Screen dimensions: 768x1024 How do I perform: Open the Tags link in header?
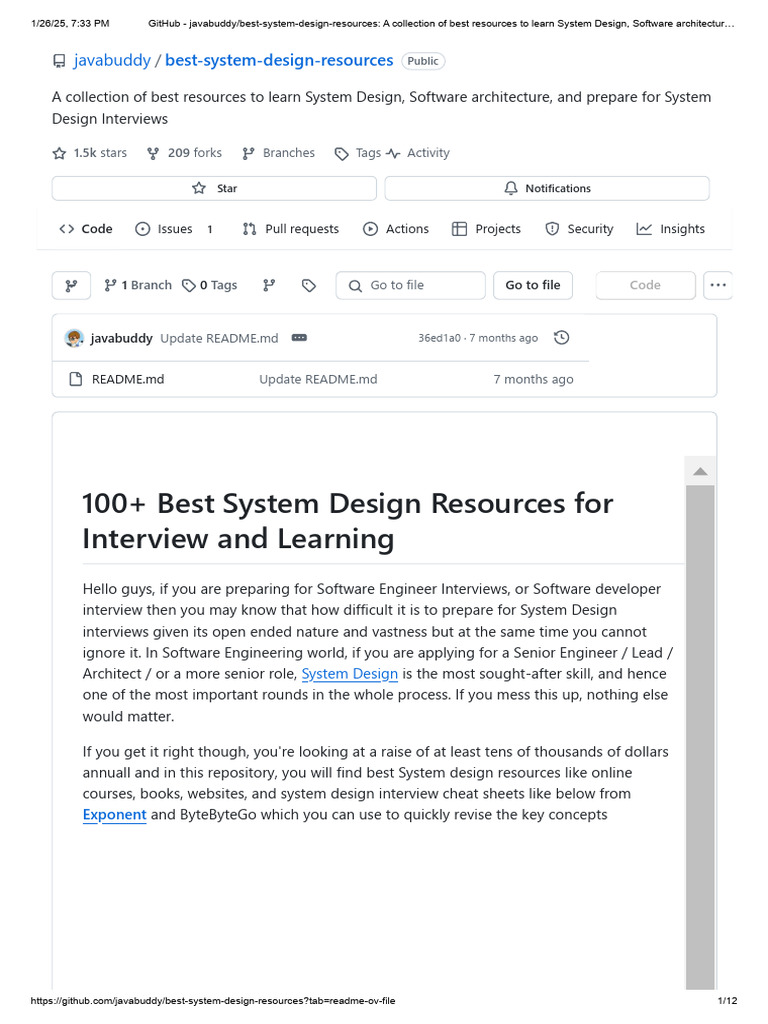point(368,153)
